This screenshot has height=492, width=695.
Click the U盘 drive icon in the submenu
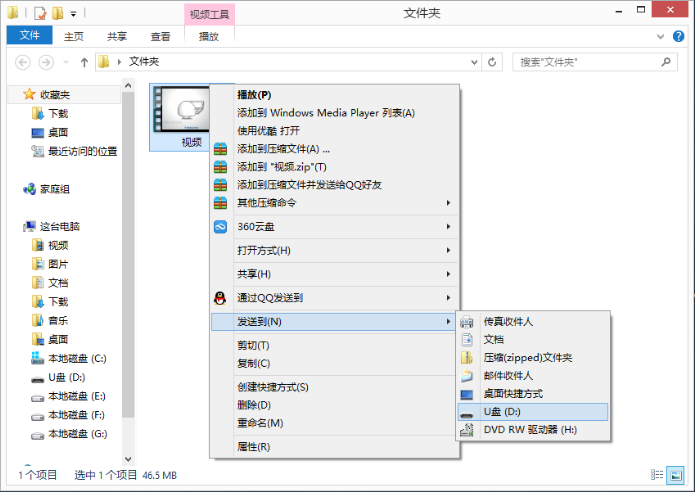coord(467,415)
